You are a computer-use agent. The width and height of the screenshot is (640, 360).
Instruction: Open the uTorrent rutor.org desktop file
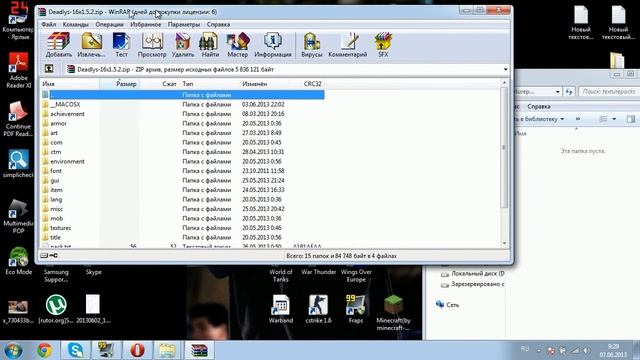[x=56, y=309]
